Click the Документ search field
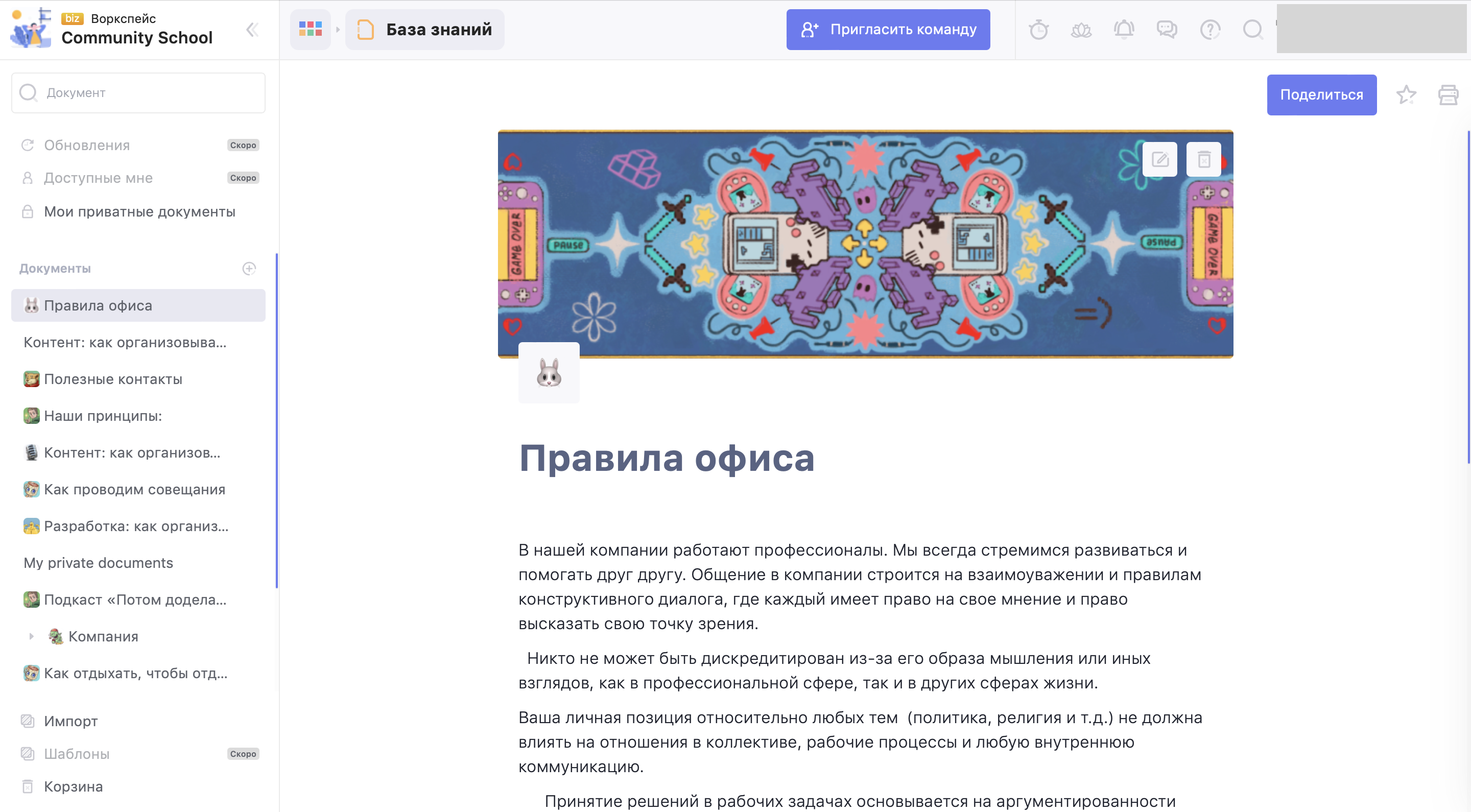The image size is (1471, 812). point(138,92)
